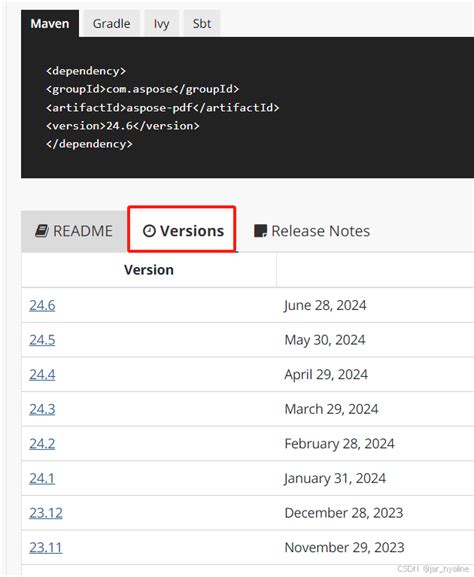This screenshot has width=474, height=577.
Task: Open version 23.11 link
Action: tap(46, 547)
